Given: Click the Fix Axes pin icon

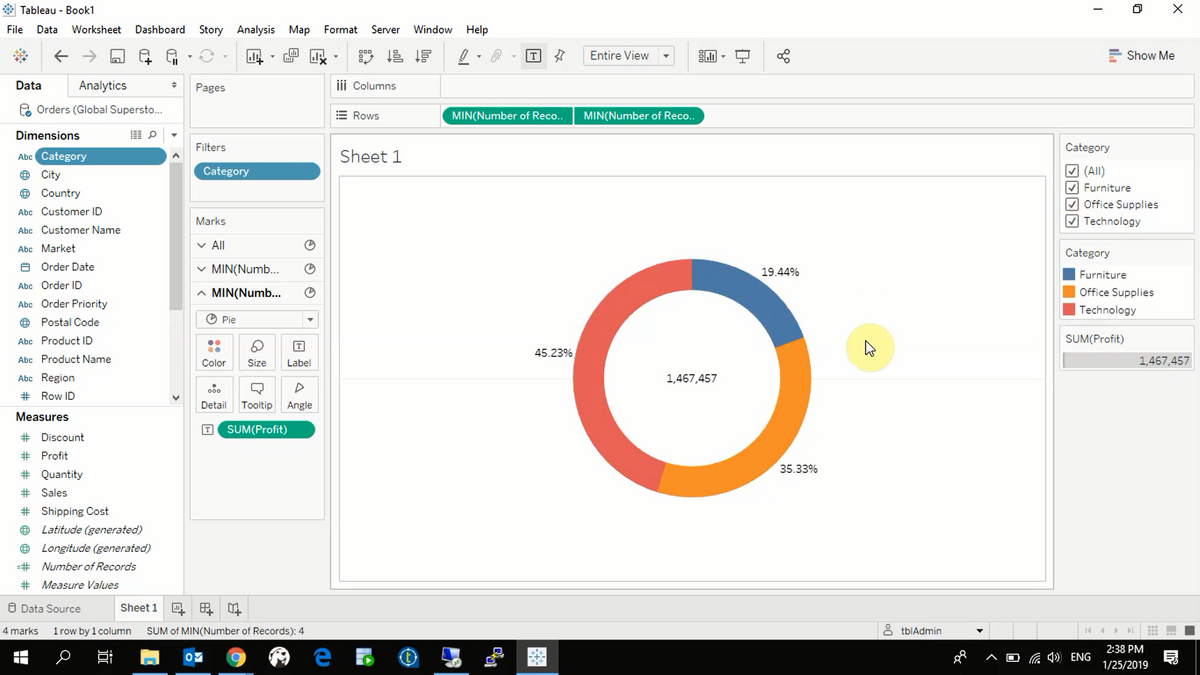Looking at the screenshot, I should pyautogui.click(x=560, y=56).
